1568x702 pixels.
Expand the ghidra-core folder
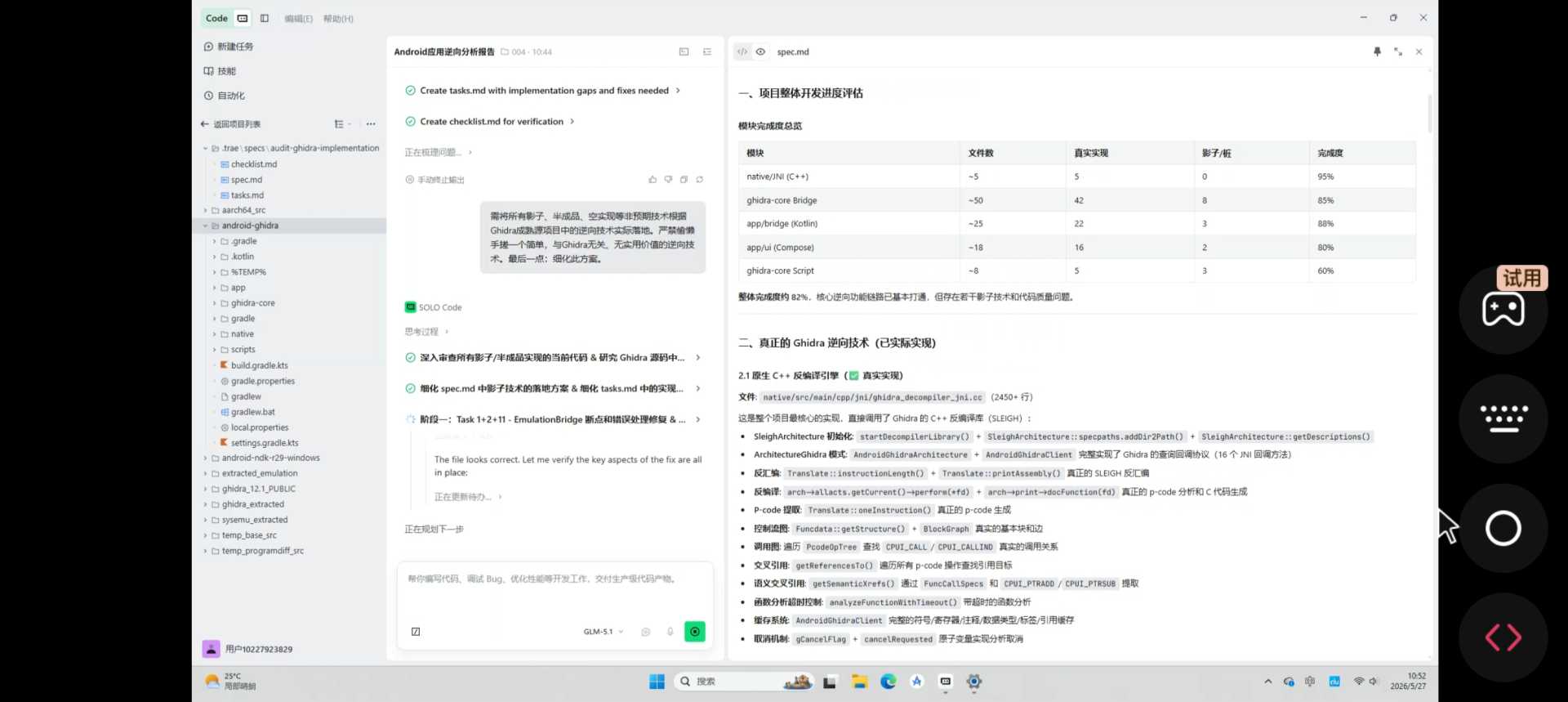215,303
